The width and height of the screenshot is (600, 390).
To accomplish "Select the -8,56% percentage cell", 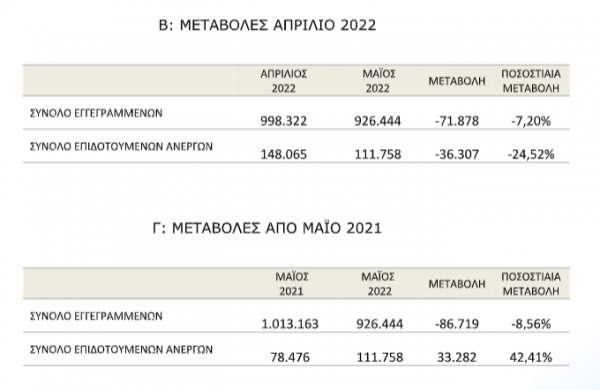I will pyautogui.click(x=531, y=324).
